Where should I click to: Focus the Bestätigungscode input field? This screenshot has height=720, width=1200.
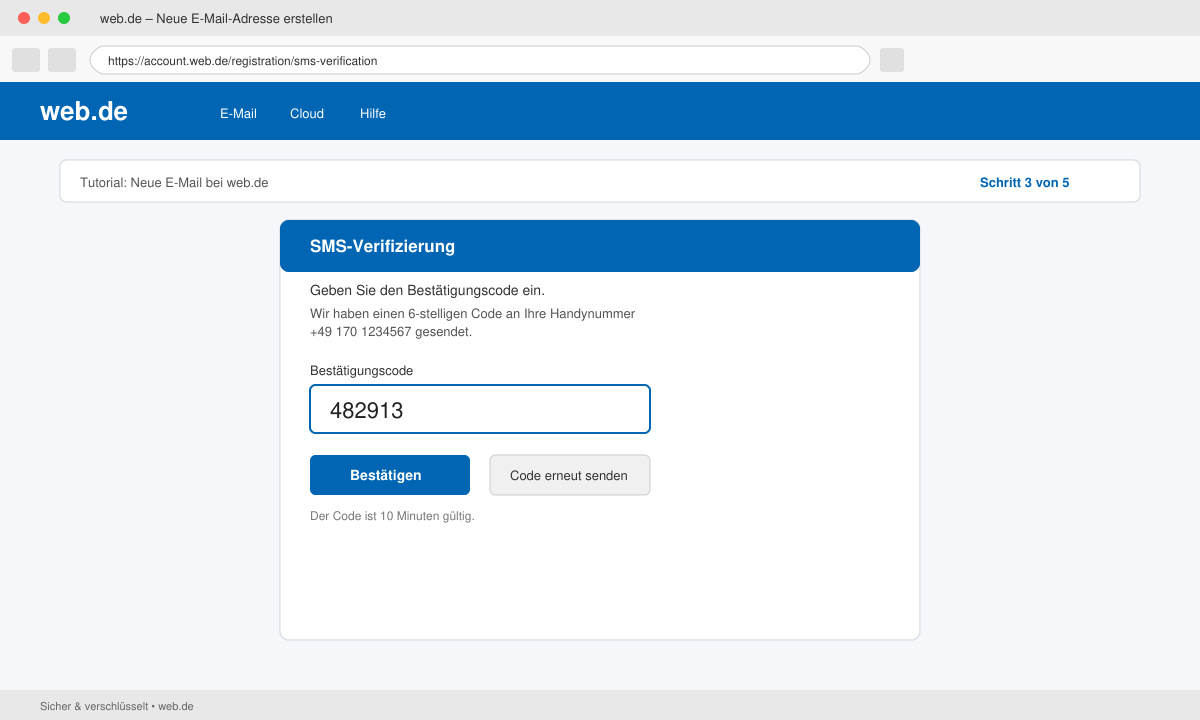(x=480, y=409)
